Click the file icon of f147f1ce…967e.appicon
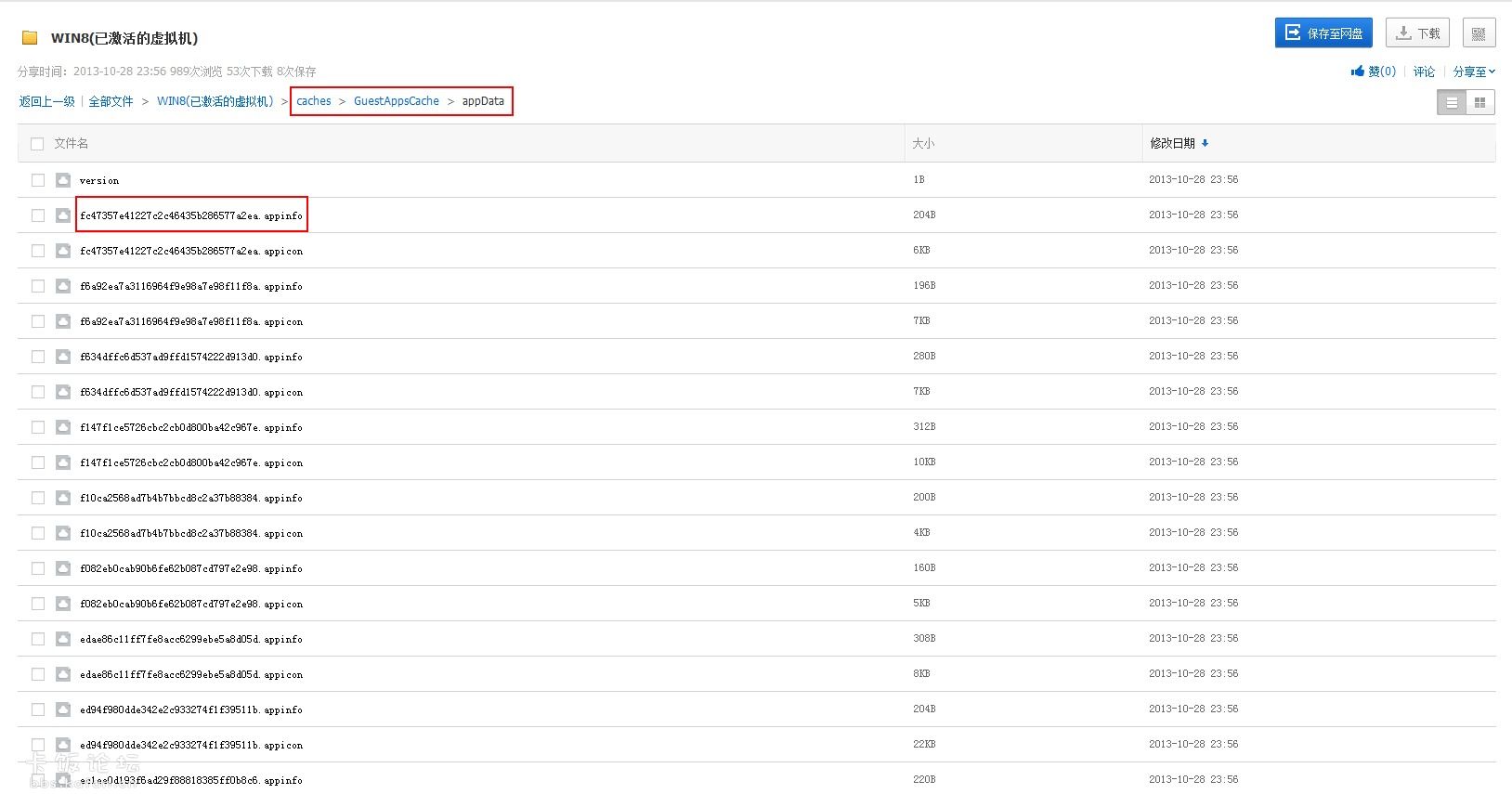Viewport: 1512px width, 794px height. click(63, 462)
